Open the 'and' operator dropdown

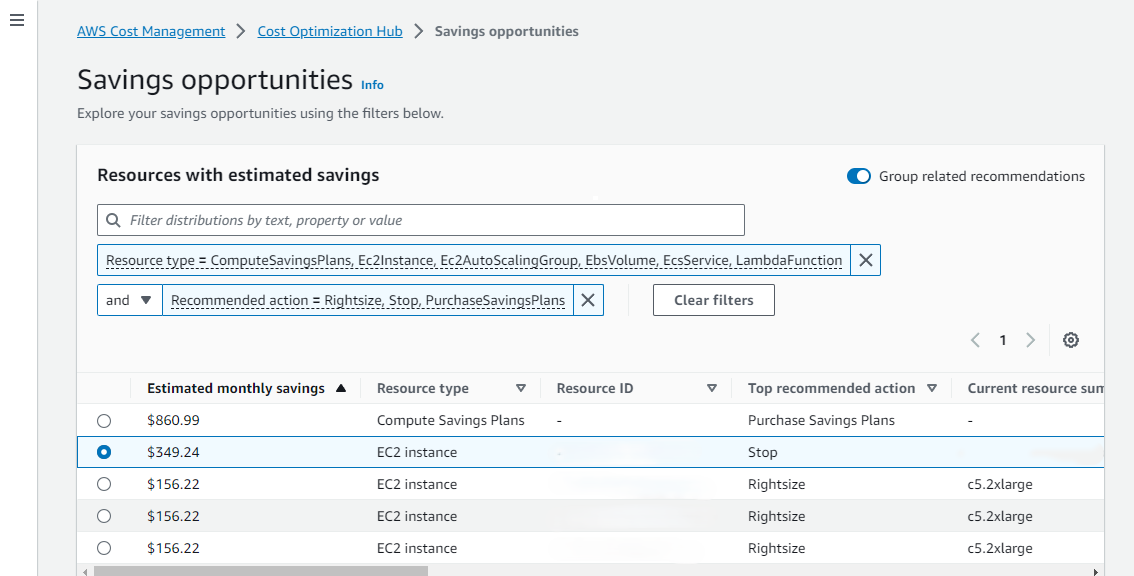(129, 300)
